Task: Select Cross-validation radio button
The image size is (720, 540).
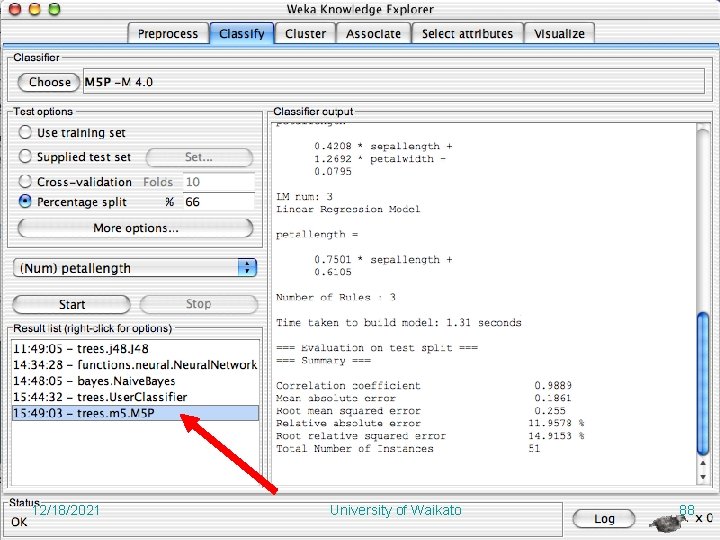Action: pyautogui.click(x=25, y=181)
